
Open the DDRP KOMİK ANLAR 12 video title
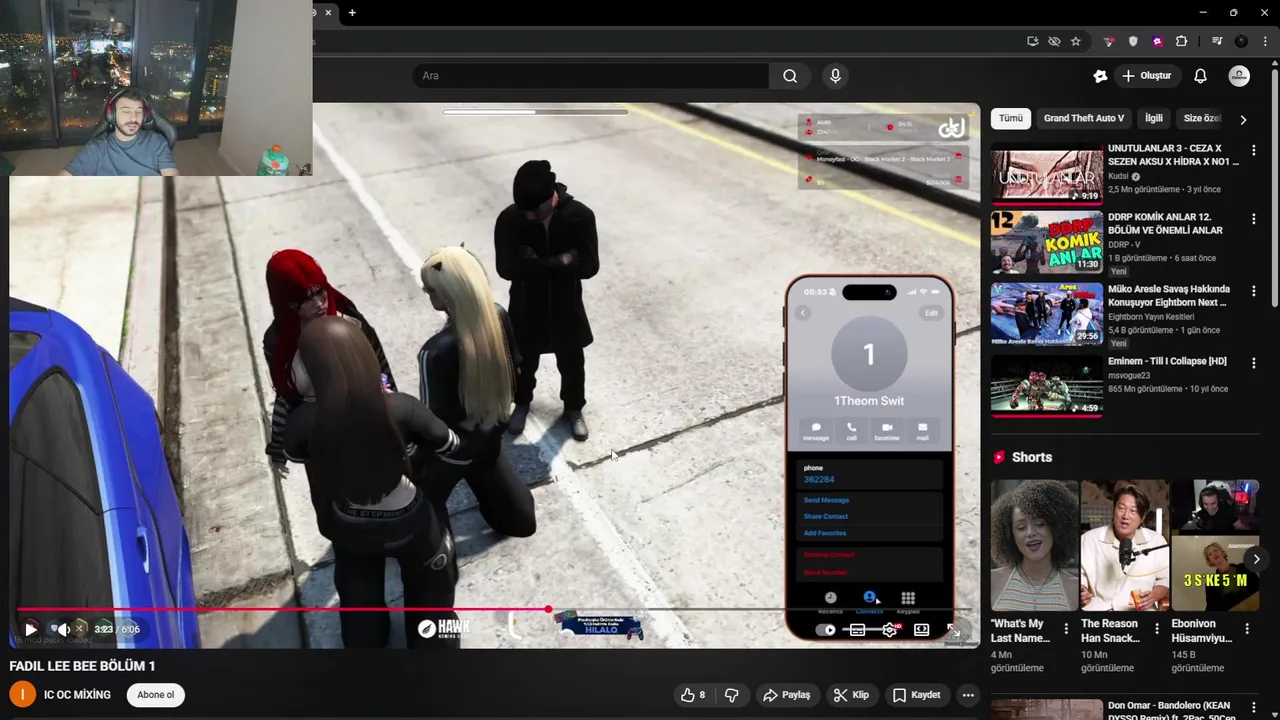(x=1165, y=223)
